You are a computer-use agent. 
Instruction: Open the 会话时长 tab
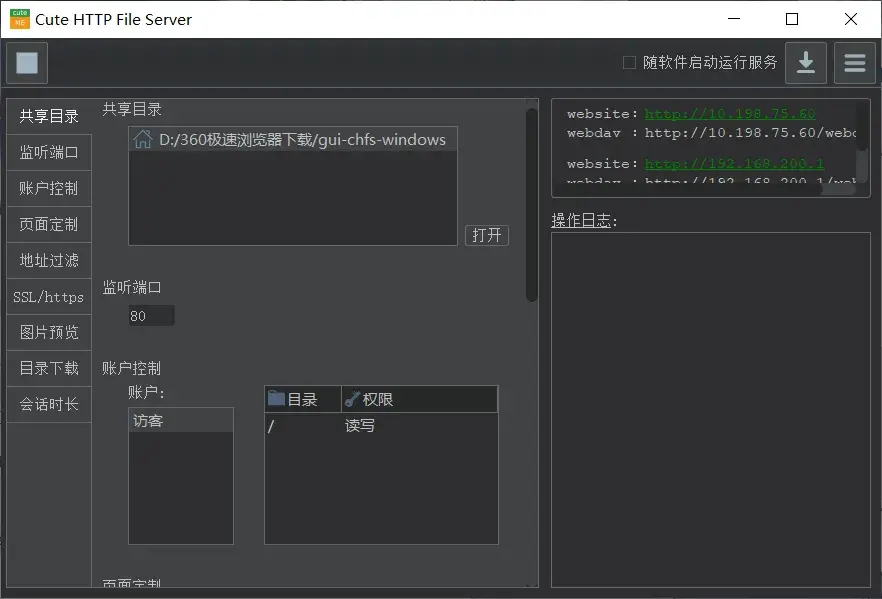coord(49,404)
